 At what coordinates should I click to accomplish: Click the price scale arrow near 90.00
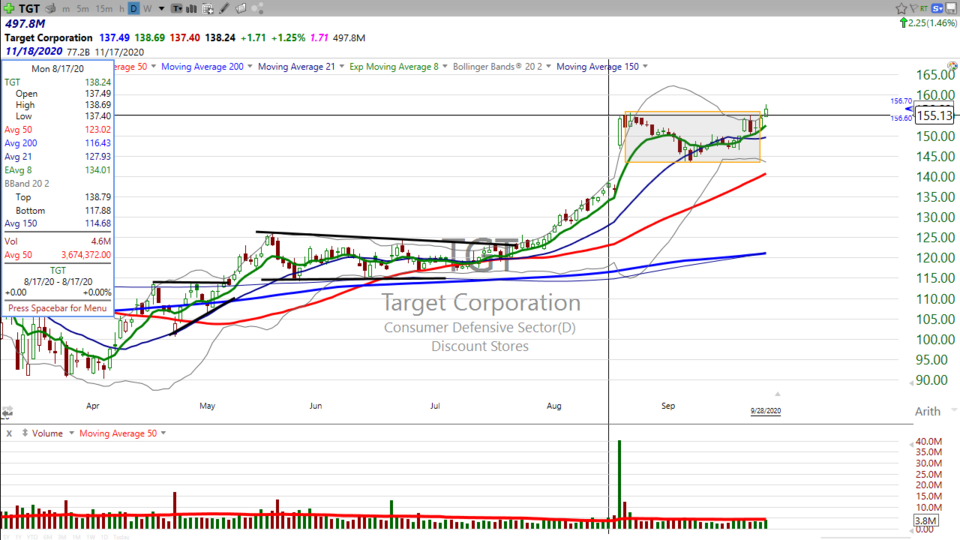pyautogui.click(x=911, y=382)
